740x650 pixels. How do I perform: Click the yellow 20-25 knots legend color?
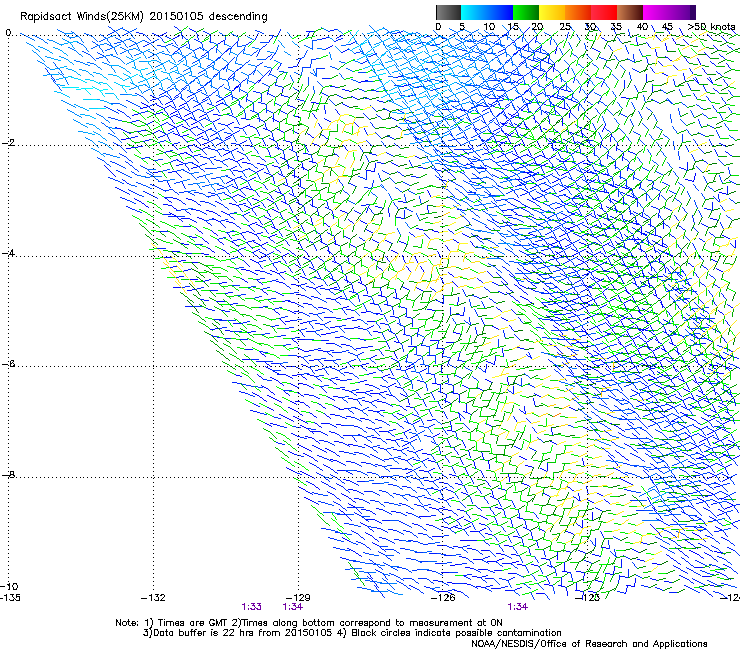(x=552, y=12)
